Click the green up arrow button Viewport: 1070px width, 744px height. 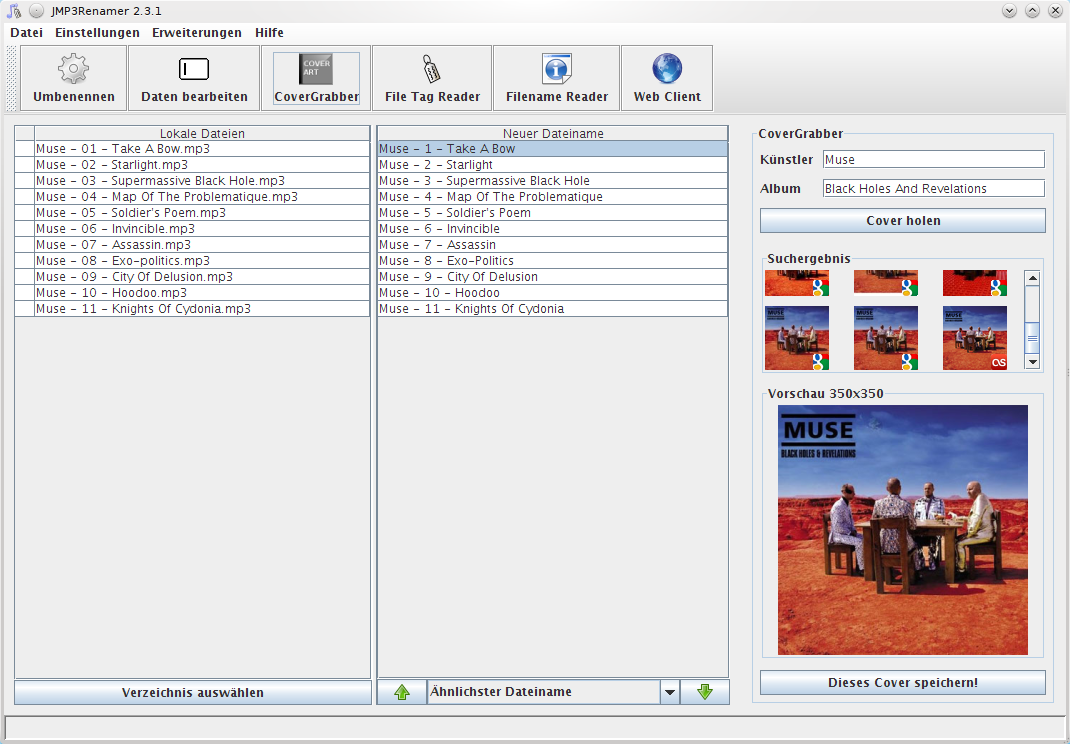[402, 692]
